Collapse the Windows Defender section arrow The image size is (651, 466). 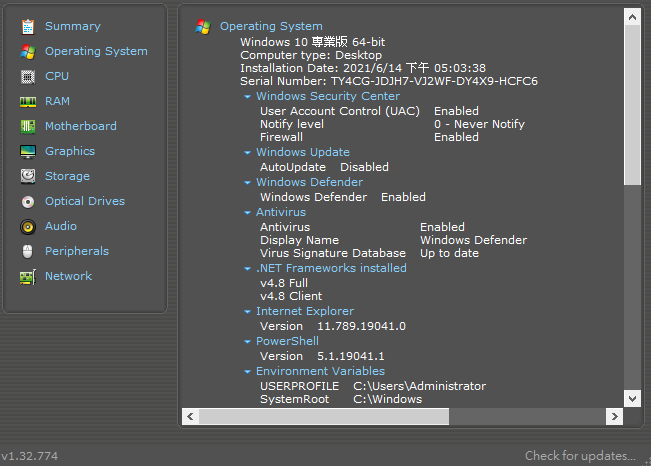[x=247, y=183]
